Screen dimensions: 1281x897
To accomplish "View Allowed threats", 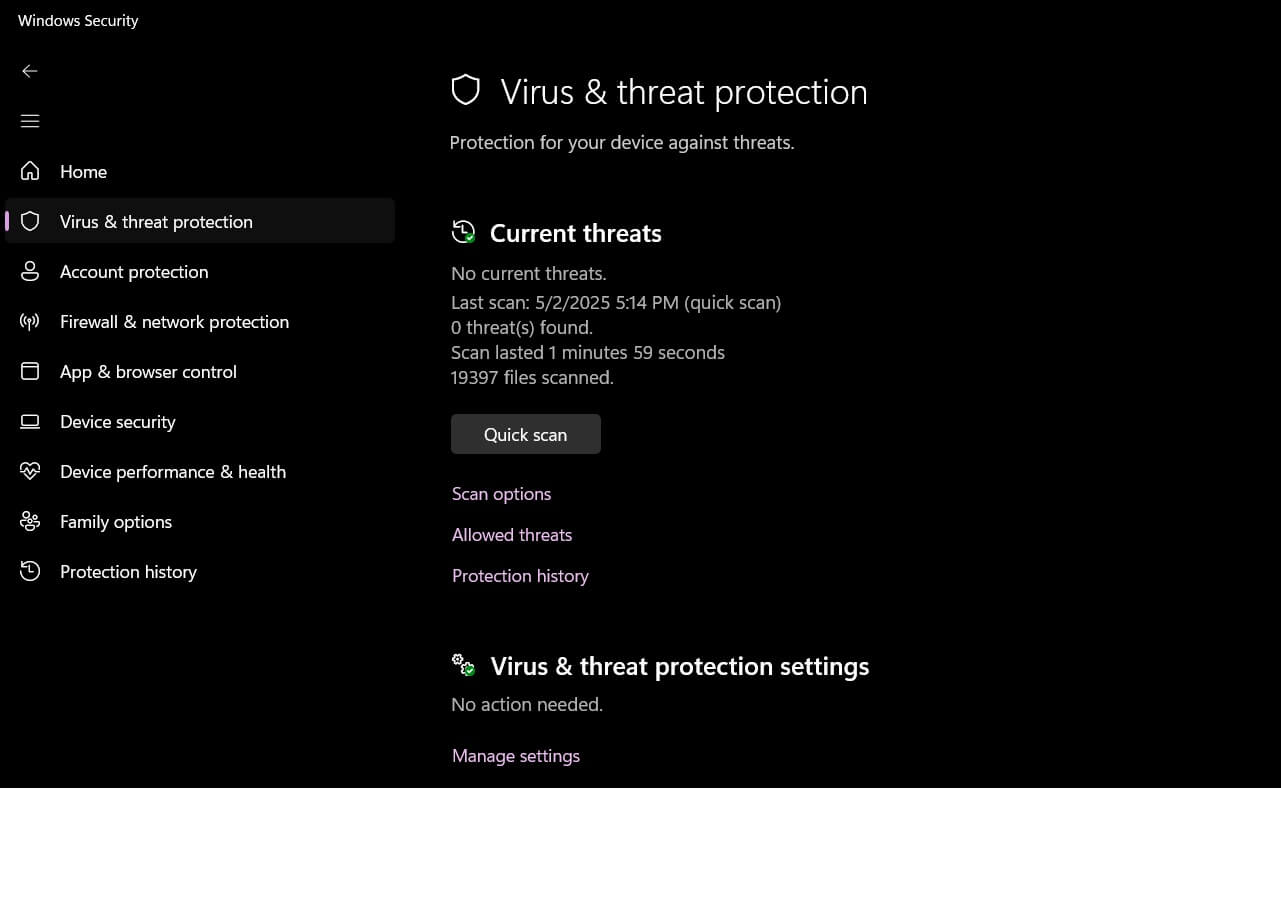I will pos(511,534).
